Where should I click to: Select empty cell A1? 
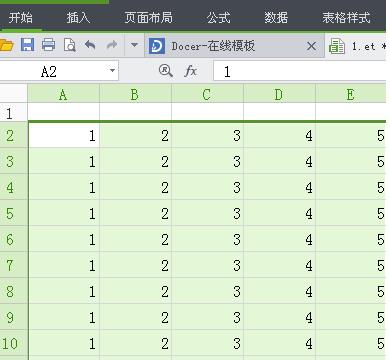(x=64, y=112)
